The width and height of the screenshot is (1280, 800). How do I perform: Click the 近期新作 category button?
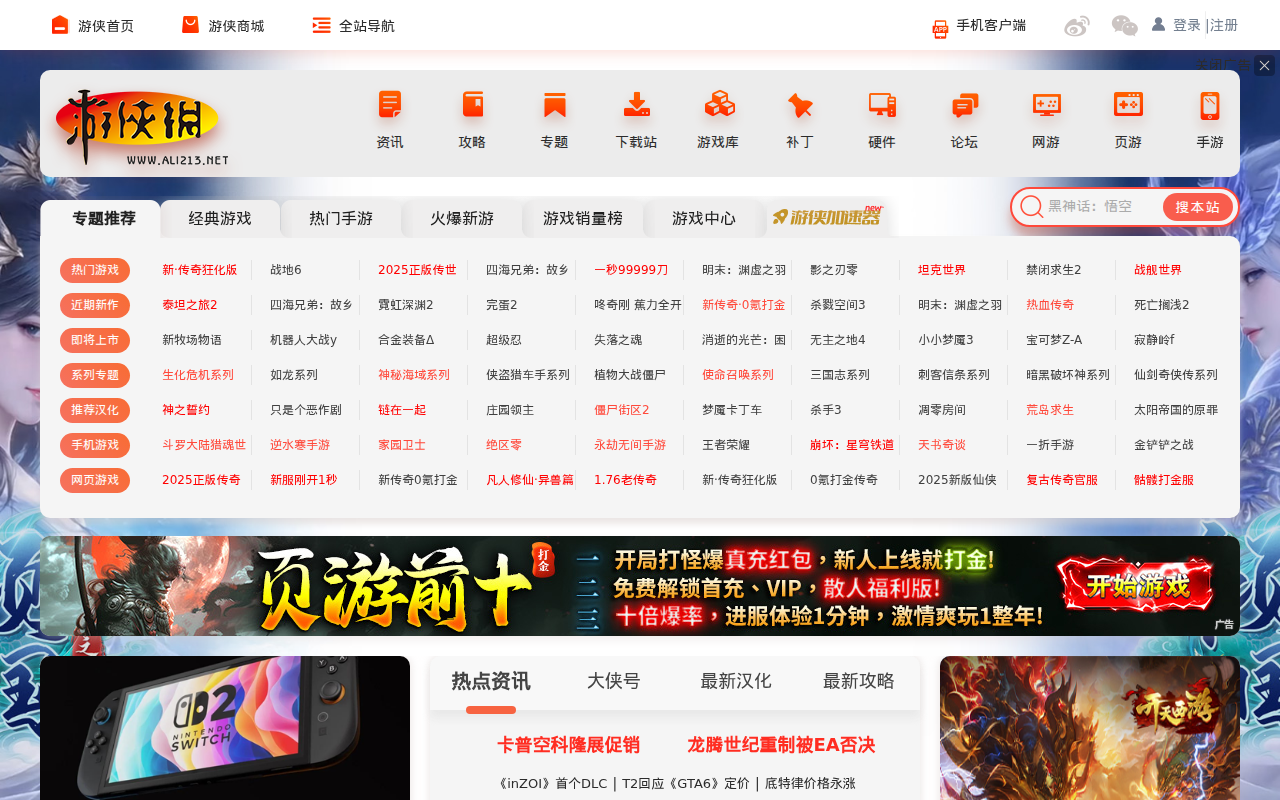pyautogui.click(x=95, y=305)
